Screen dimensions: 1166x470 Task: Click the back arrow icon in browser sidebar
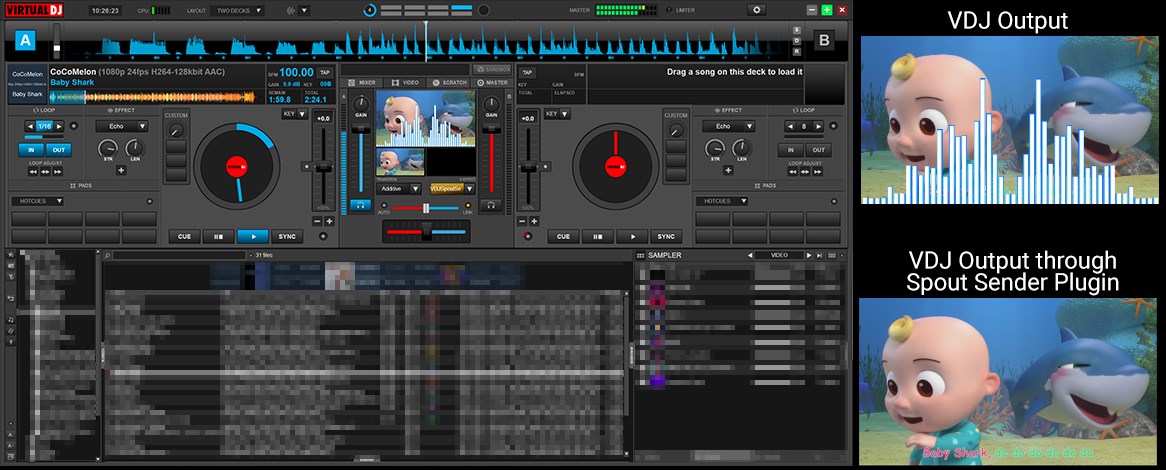[11, 298]
